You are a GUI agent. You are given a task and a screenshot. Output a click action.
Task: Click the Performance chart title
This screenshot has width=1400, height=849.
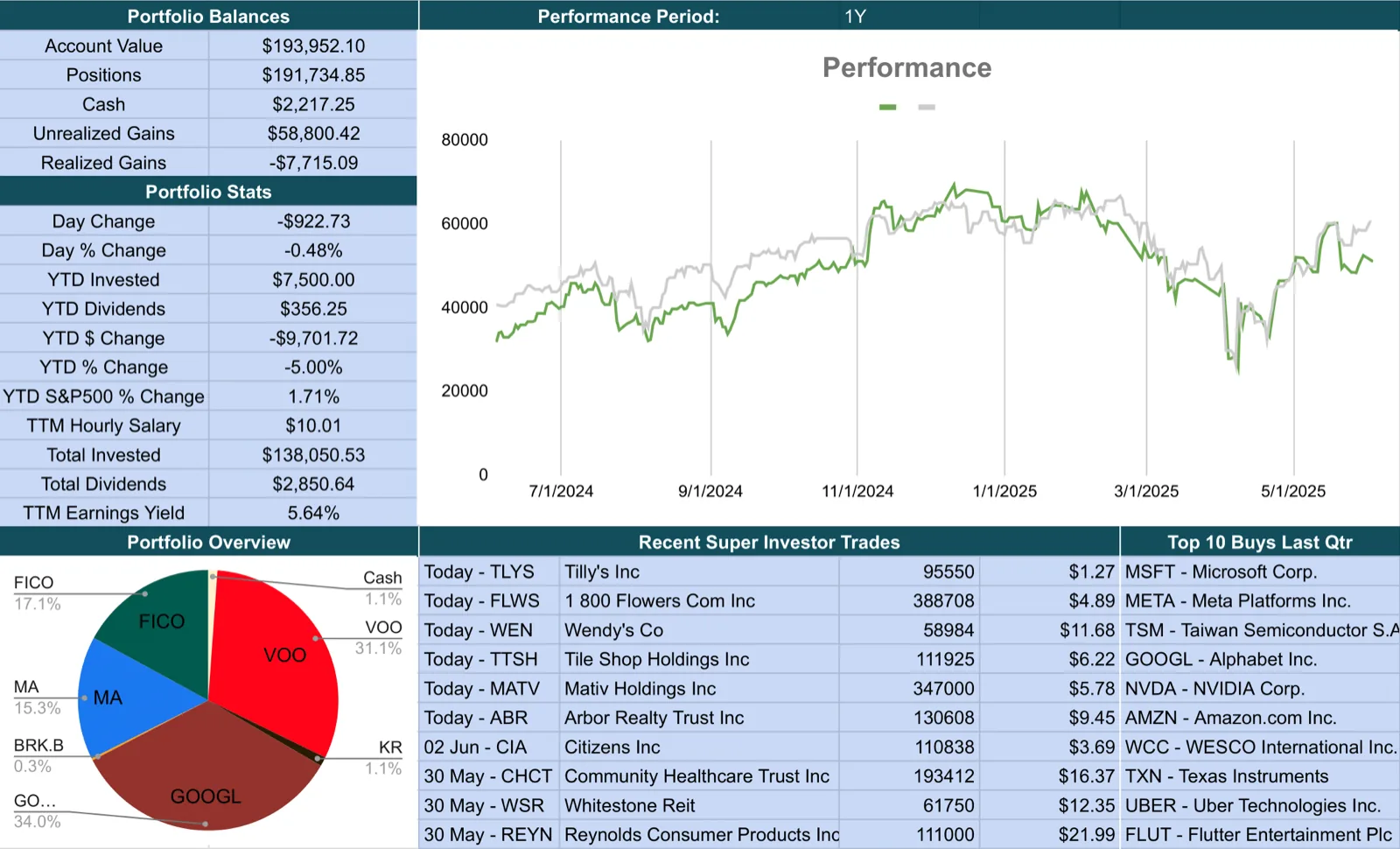click(x=907, y=67)
